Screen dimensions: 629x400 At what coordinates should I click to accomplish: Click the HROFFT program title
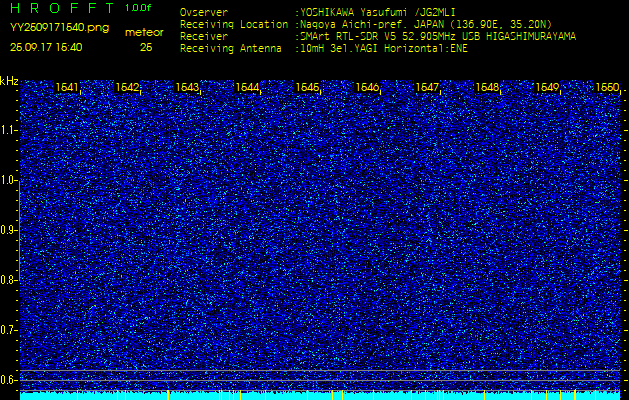tap(62, 8)
